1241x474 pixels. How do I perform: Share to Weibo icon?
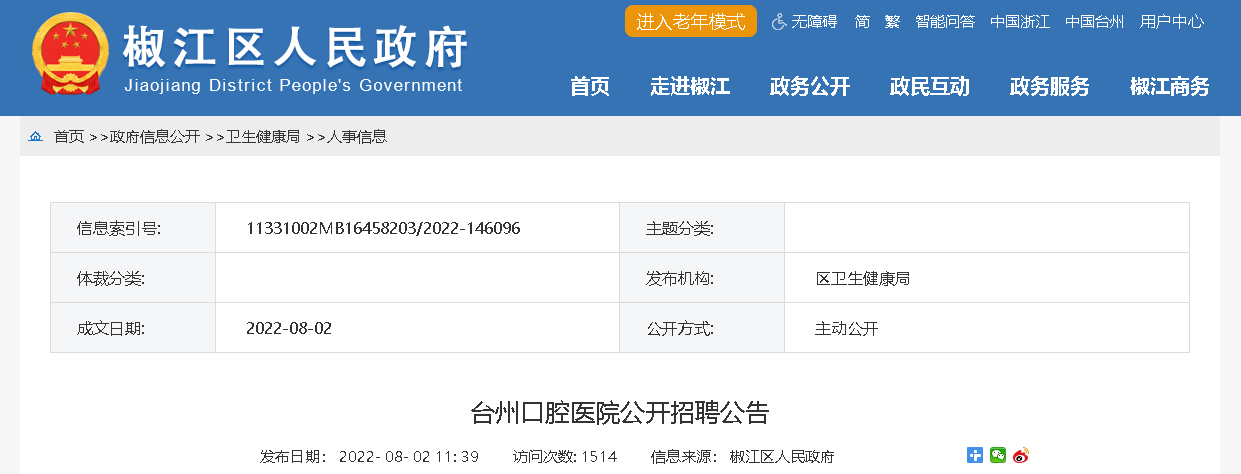coord(1020,455)
